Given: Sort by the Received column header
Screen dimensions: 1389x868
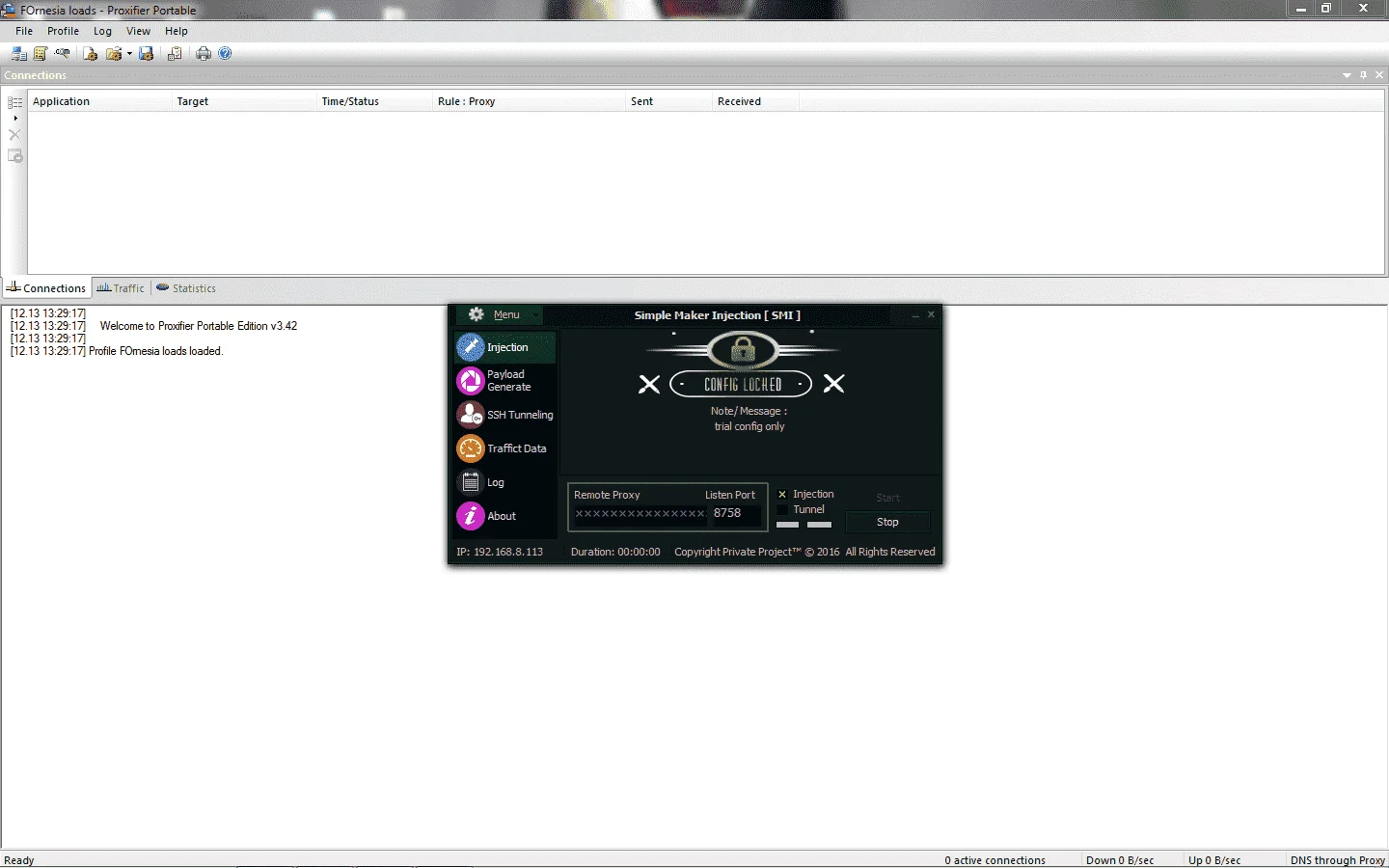Looking at the screenshot, I should coord(755,101).
